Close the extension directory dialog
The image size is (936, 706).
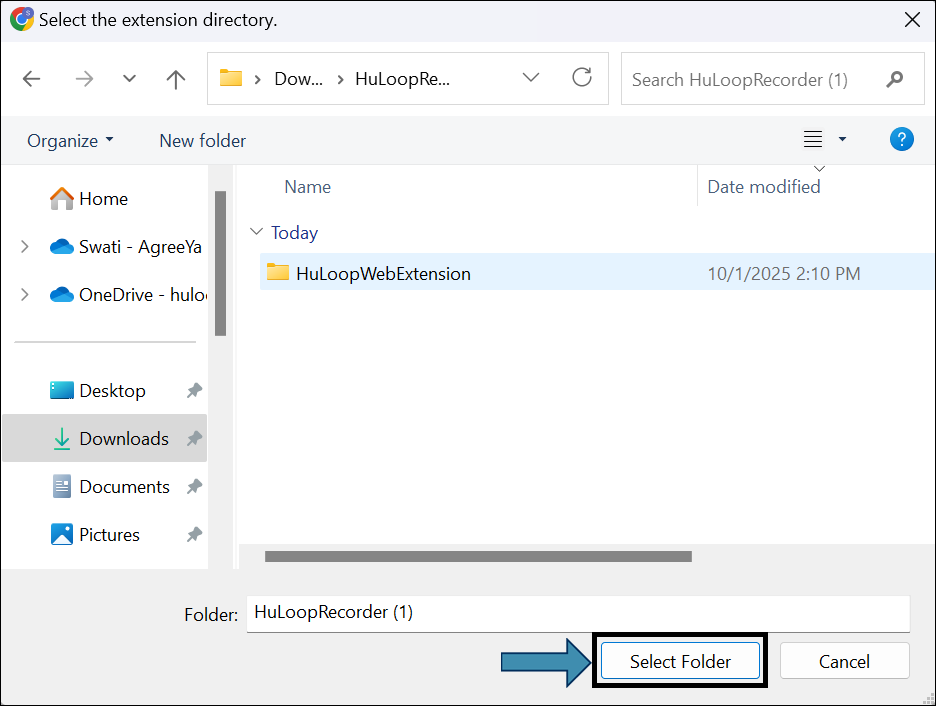point(912,20)
